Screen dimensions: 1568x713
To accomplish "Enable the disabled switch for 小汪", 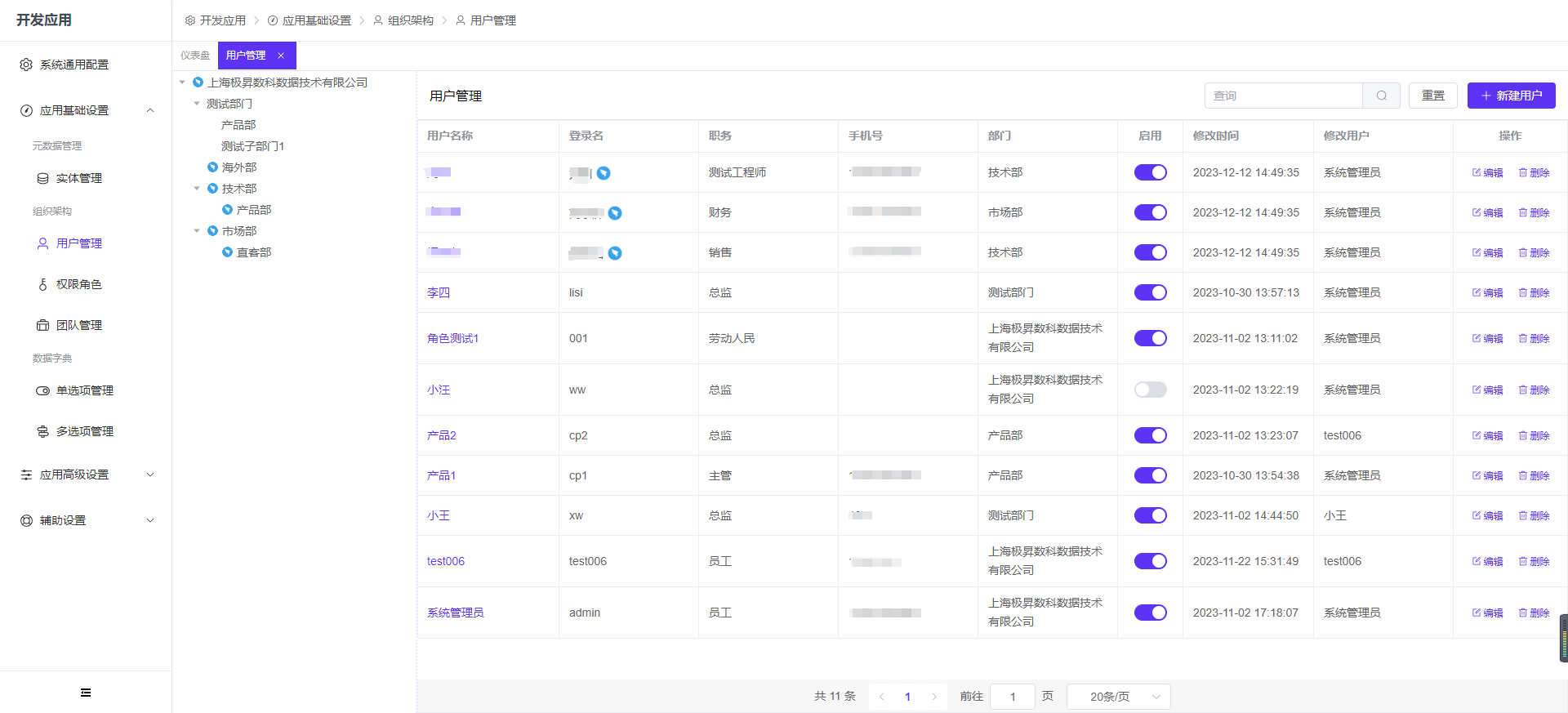I will point(1150,390).
